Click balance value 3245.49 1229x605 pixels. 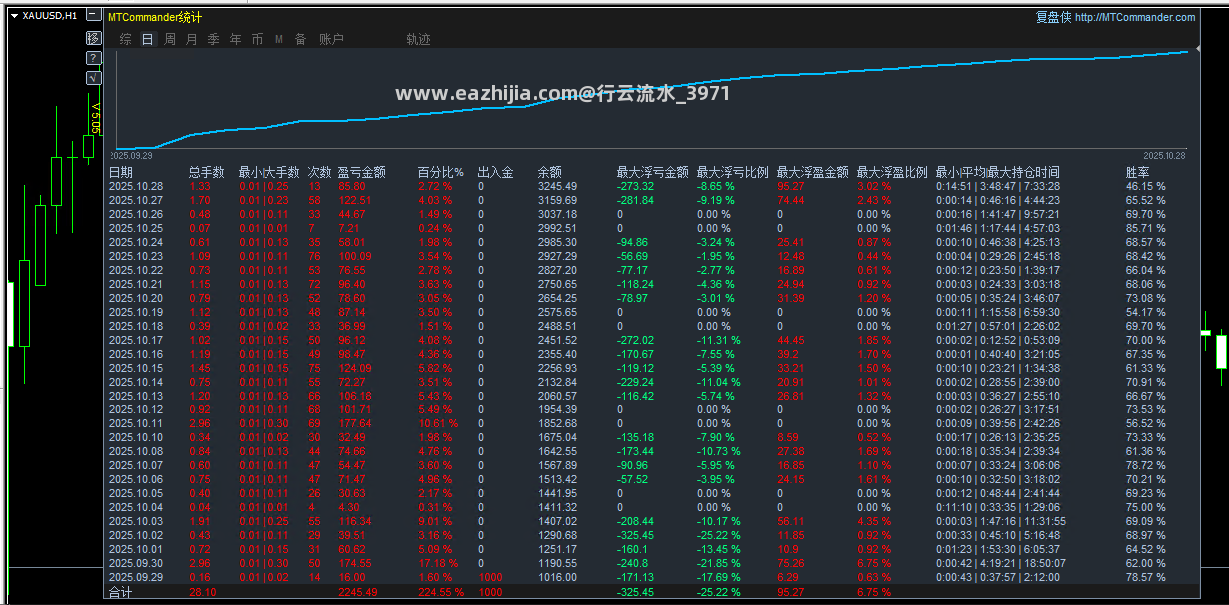557,186
